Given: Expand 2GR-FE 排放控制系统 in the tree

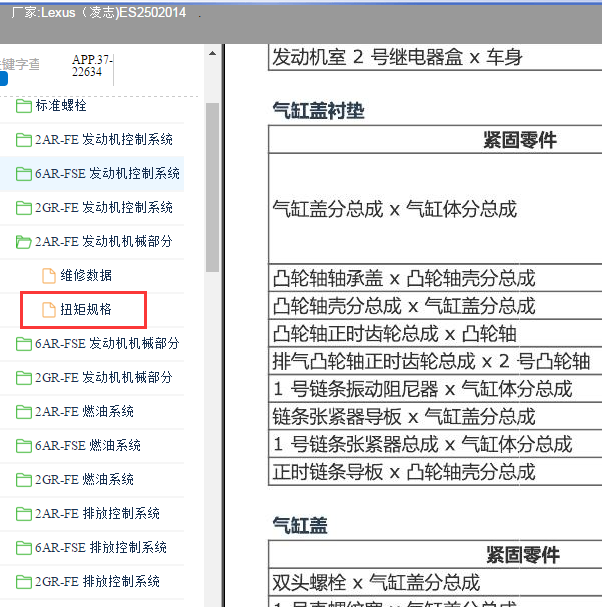Looking at the screenshot, I should click(97, 581).
